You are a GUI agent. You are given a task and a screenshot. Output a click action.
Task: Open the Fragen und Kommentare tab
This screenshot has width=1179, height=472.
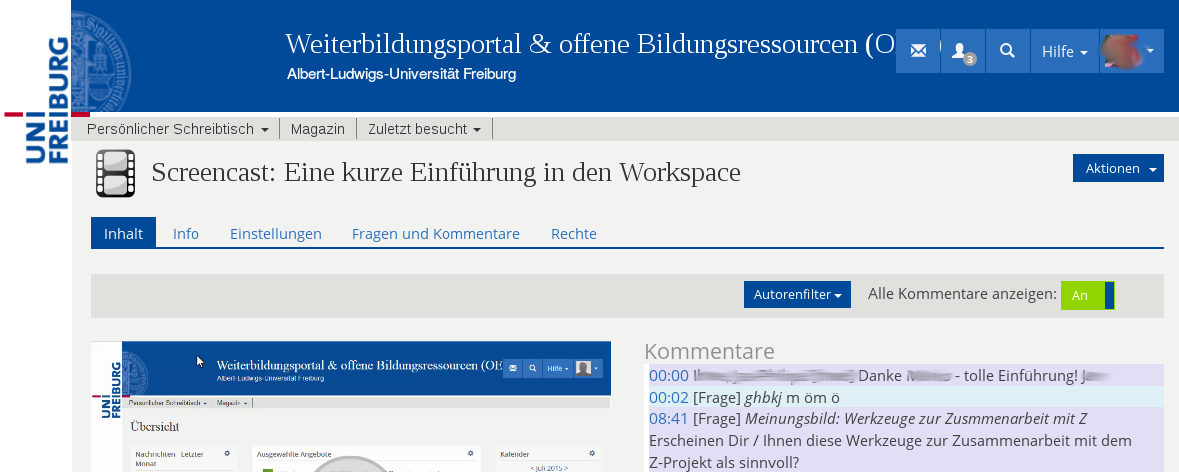pyautogui.click(x=435, y=234)
